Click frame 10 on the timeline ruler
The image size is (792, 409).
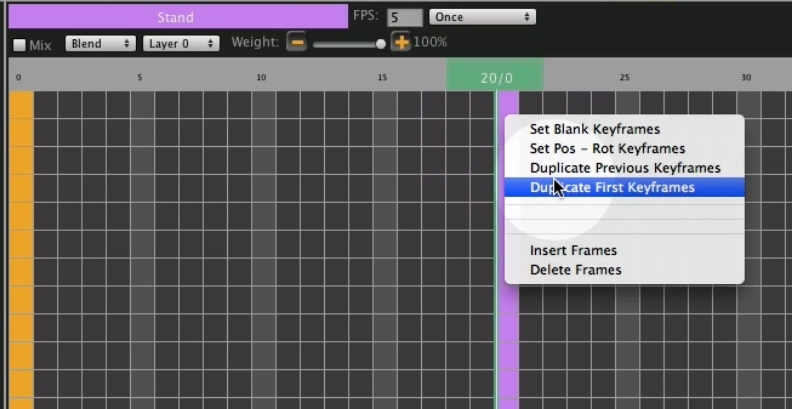(261, 77)
